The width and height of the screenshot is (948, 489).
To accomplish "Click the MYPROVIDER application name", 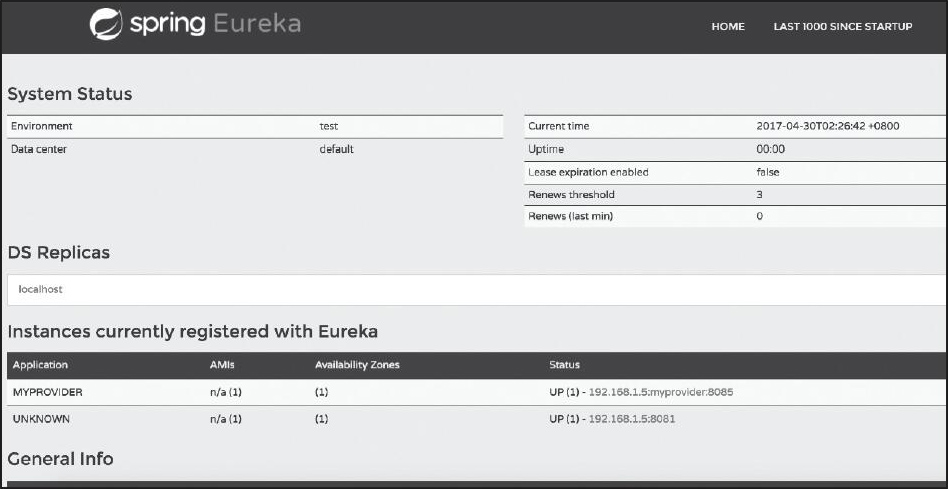I will click(47, 392).
